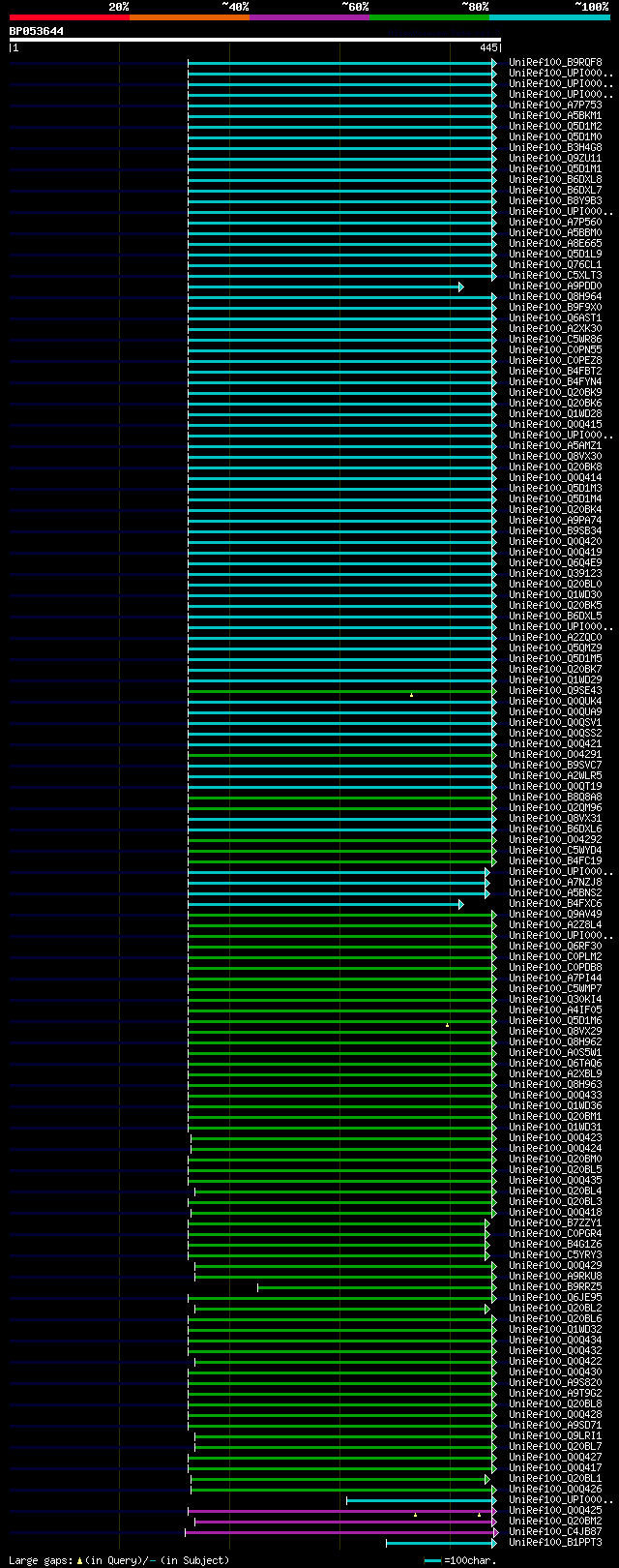Open hit UniRef100_C4JB87
Viewport: 619px width, 1568px height.
(555, 1531)
